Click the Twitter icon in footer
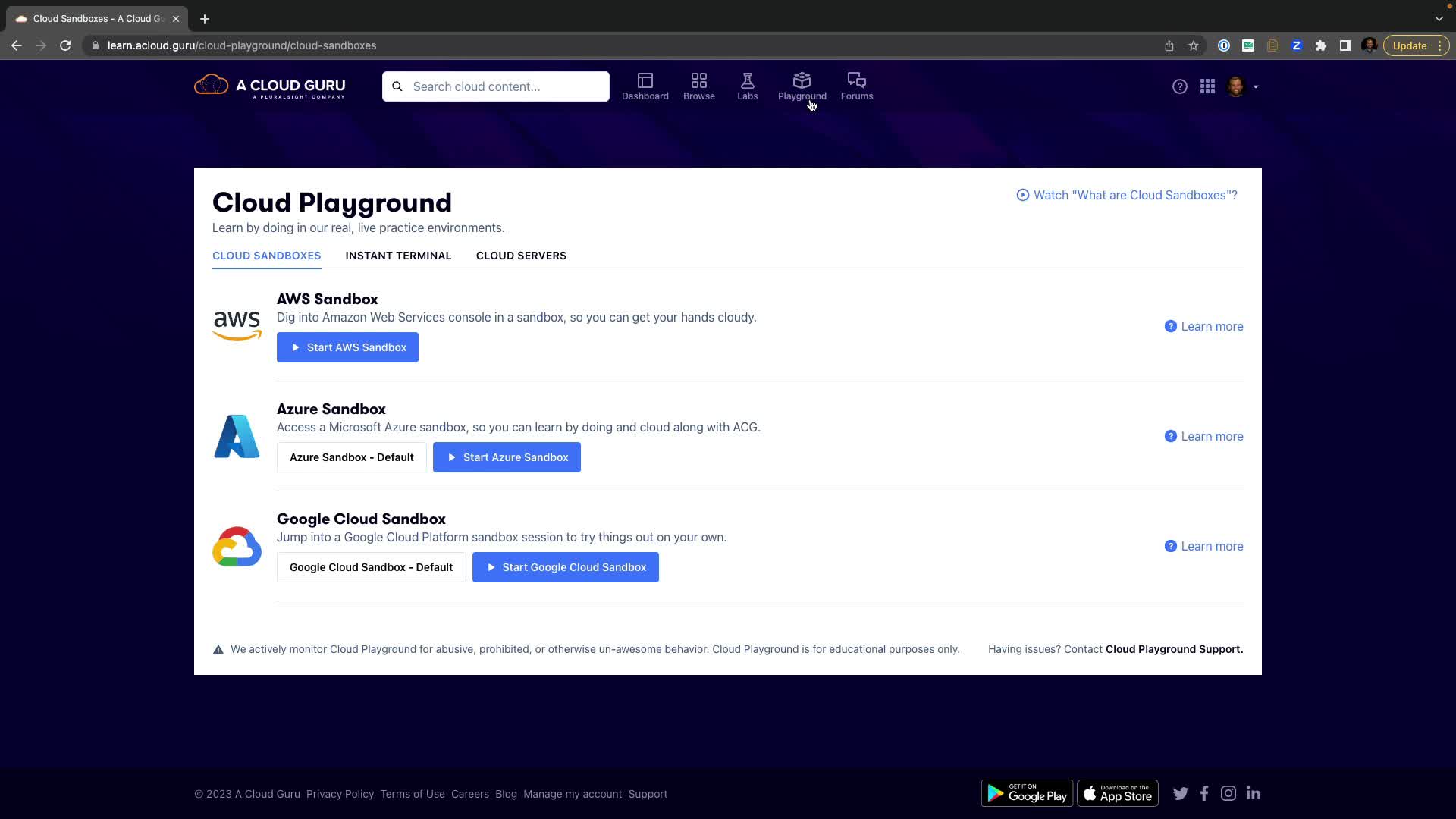Viewport: 1456px width, 819px height. click(1180, 793)
